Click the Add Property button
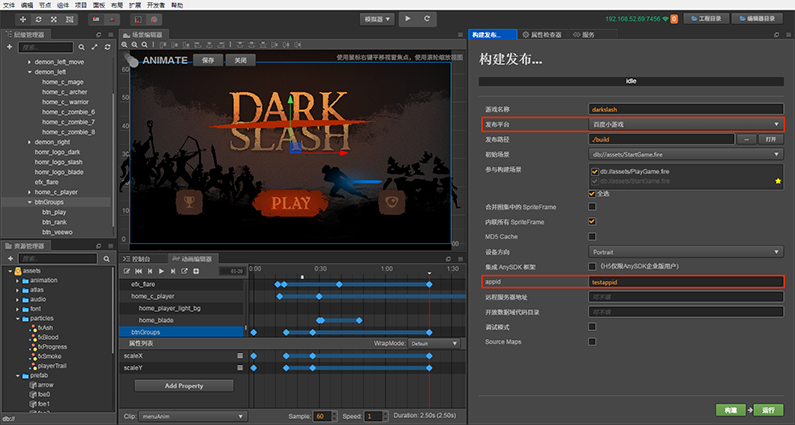Viewport: 795px width, 425px height. point(184,385)
